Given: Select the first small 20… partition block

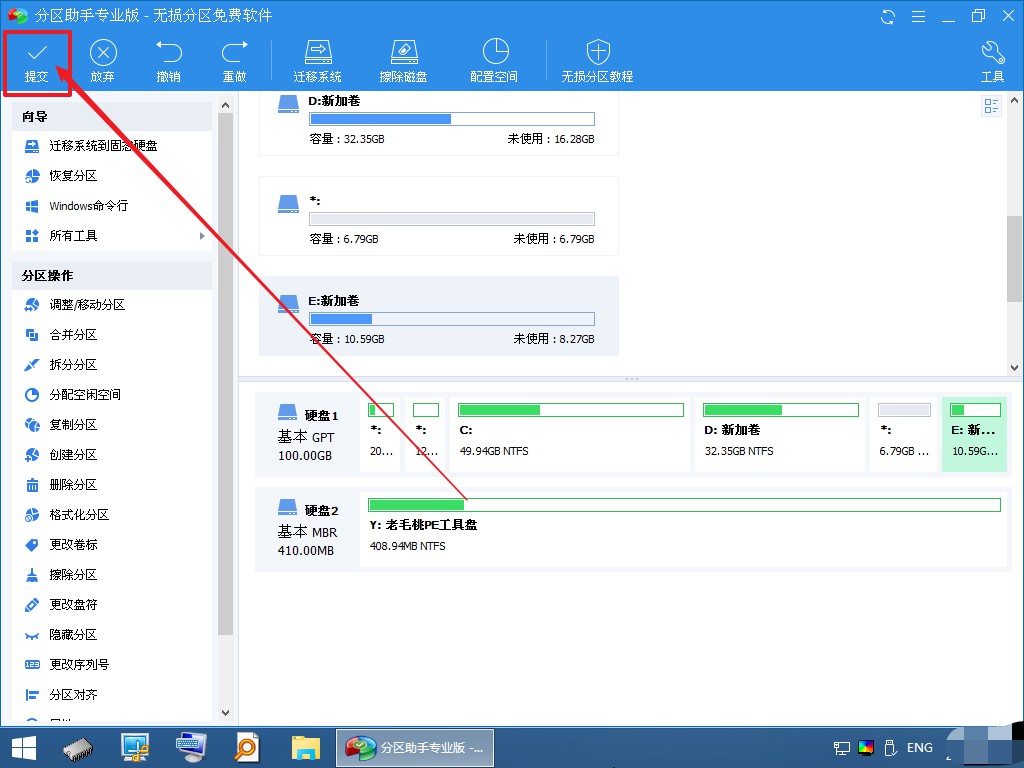Looking at the screenshot, I should click(380, 434).
